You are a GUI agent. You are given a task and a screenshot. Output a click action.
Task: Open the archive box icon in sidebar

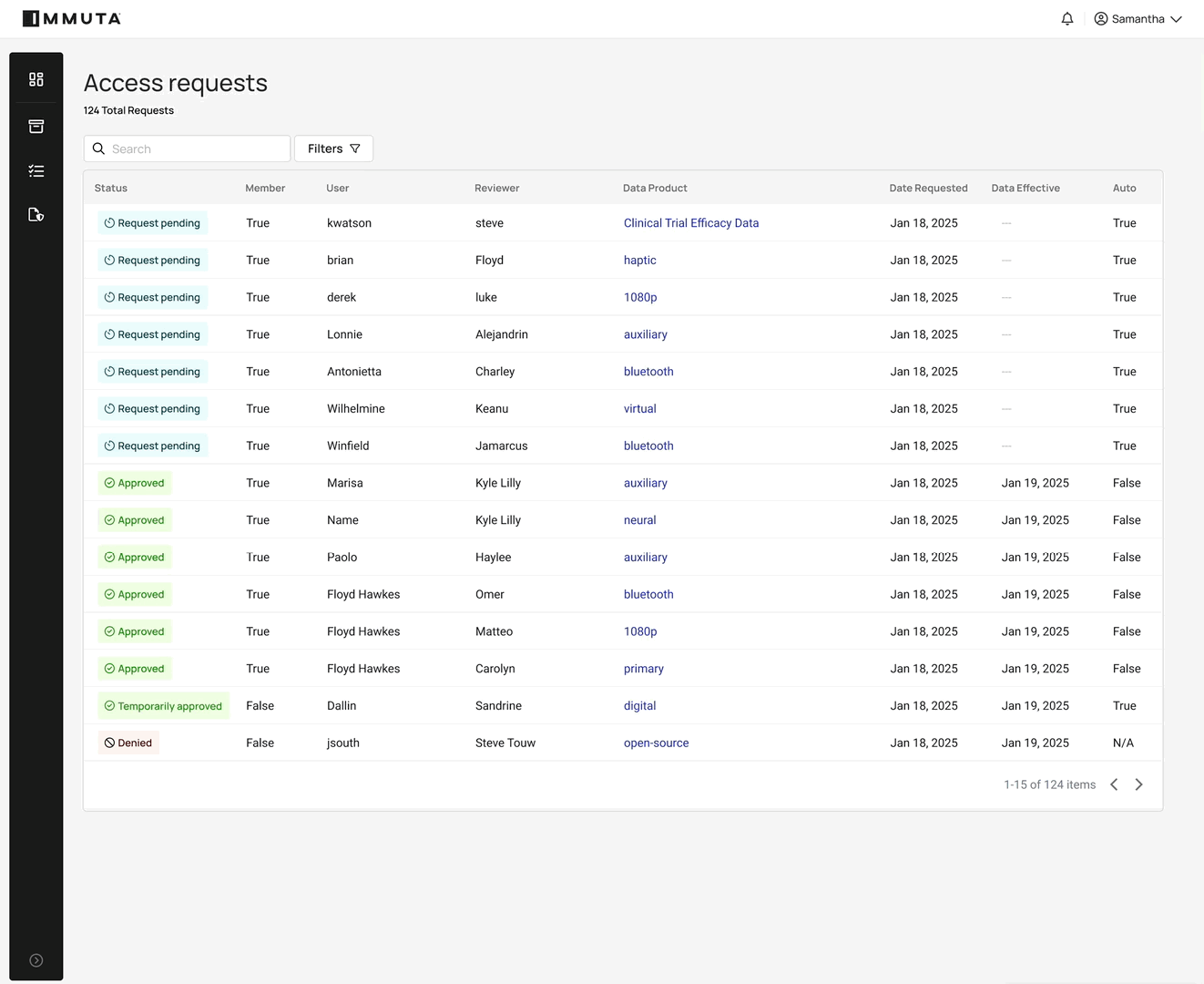(36, 127)
